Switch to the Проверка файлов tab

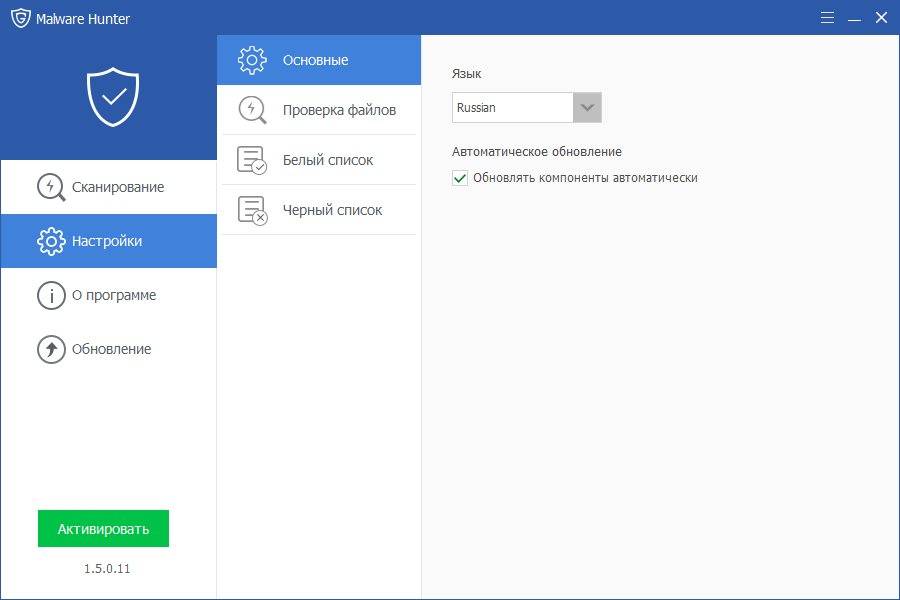tap(319, 110)
